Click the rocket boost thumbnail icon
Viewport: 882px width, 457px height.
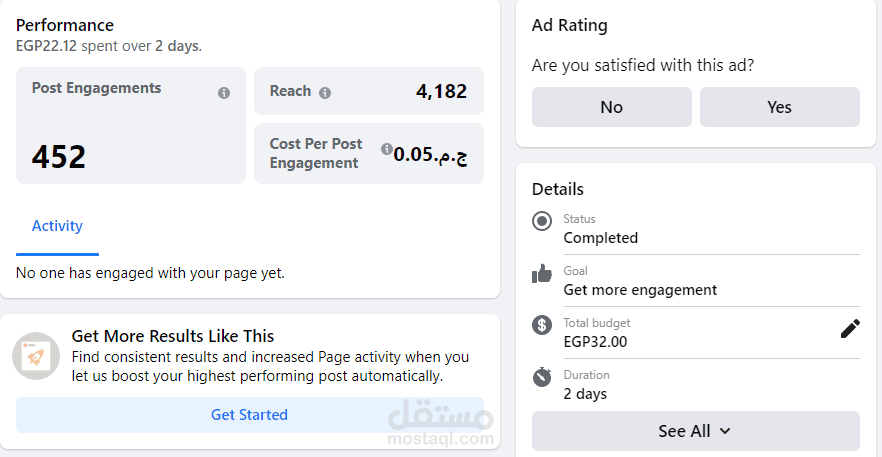(x=36, y=356)
